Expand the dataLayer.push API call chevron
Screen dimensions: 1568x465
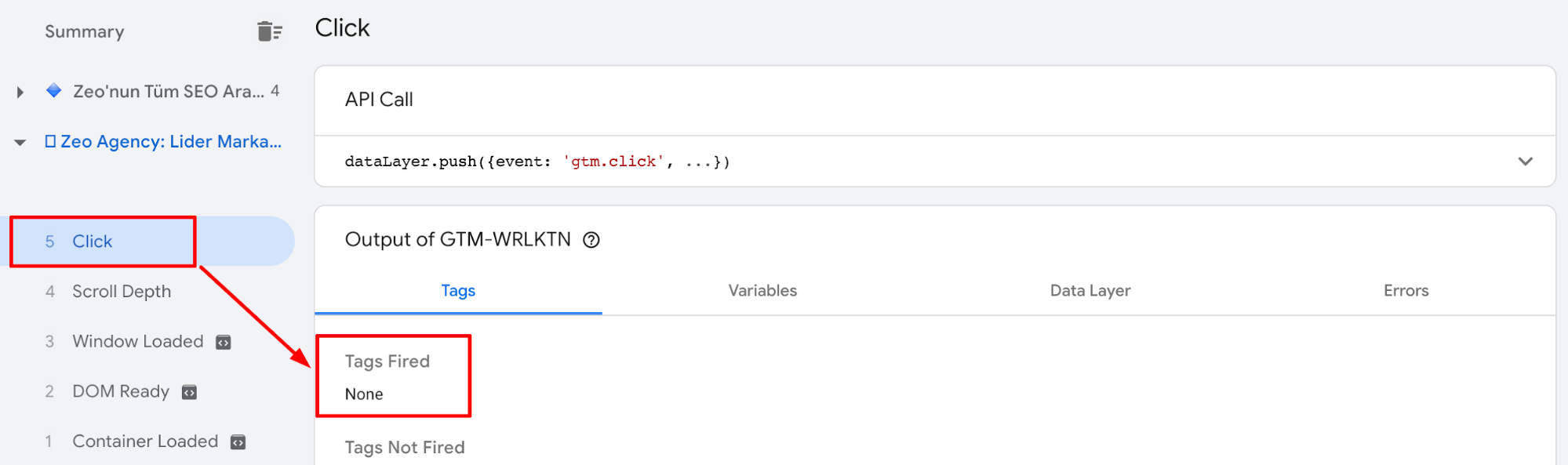coord(1525,162)
